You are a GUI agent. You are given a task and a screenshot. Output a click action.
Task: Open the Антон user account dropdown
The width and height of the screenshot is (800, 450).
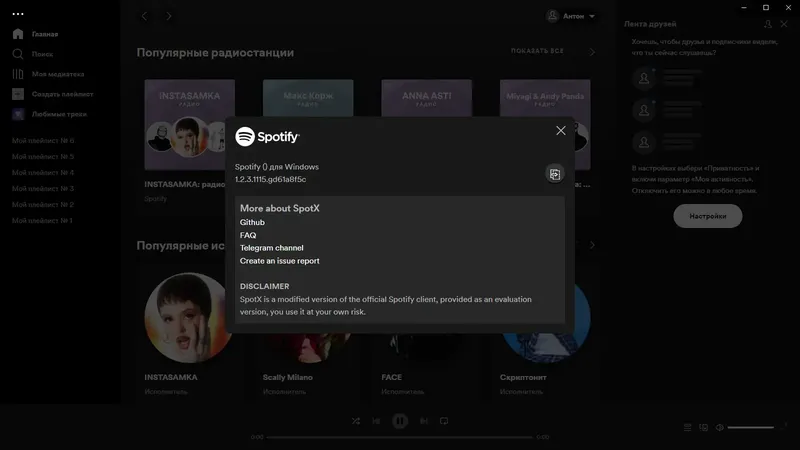[x=570, y=16]
